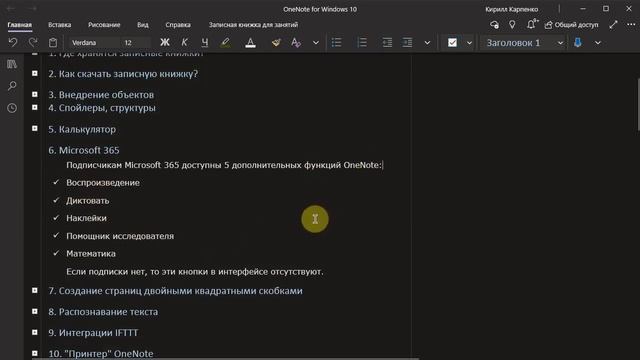The image size is (640, 360).
Task: Click the font size 12 field
Action: (136, 42)
